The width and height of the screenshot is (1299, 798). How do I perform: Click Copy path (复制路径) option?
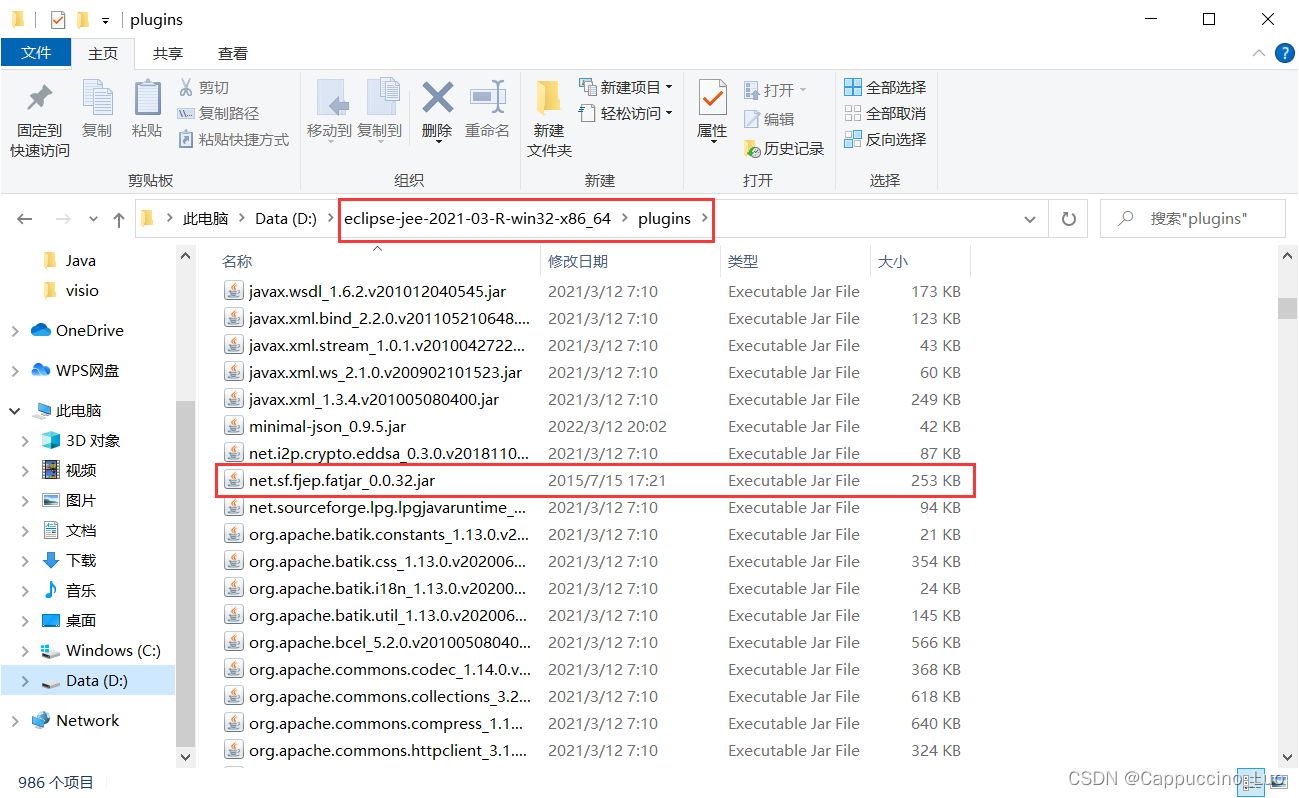219,114
